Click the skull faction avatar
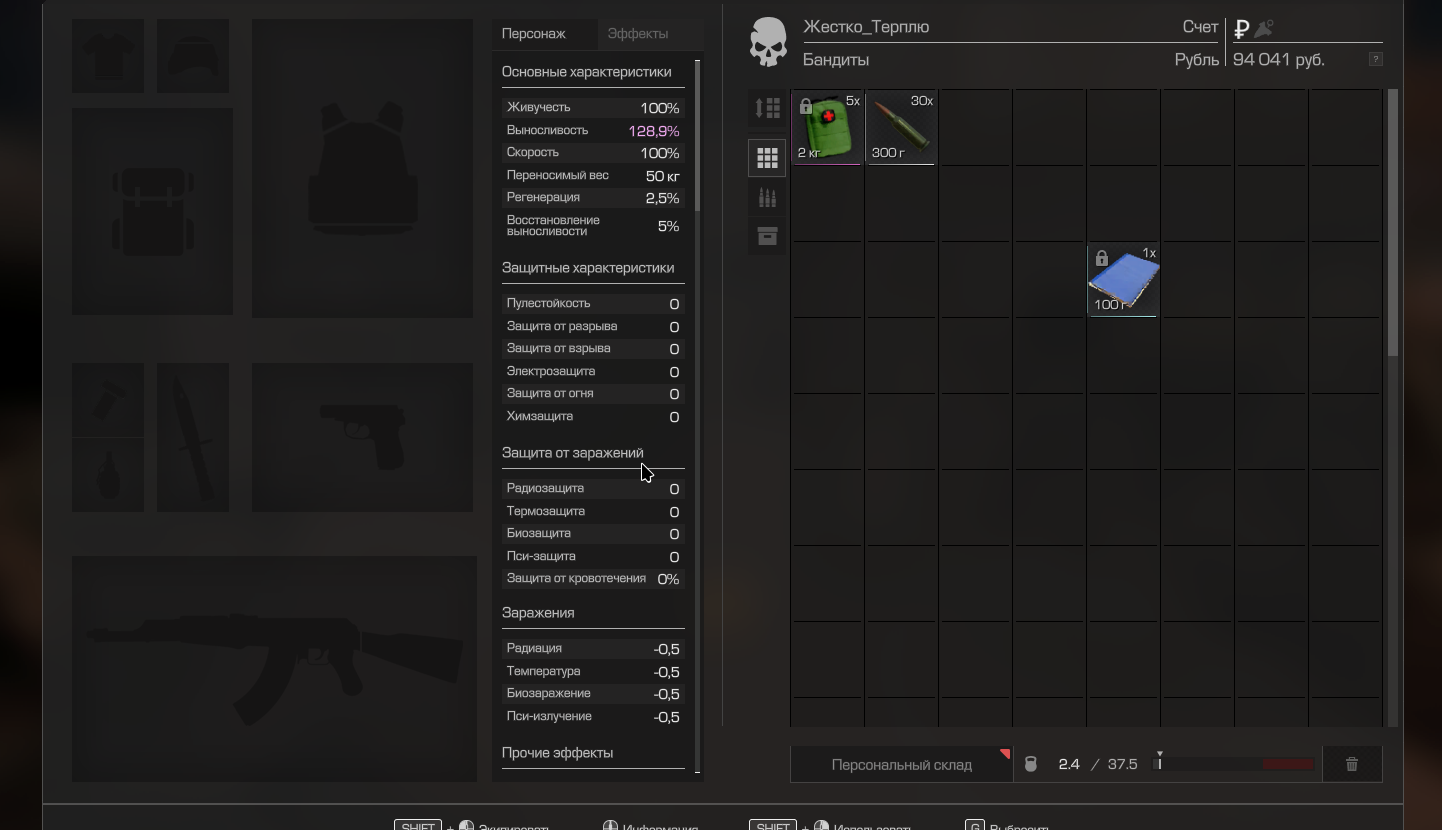 pos(768,43)
